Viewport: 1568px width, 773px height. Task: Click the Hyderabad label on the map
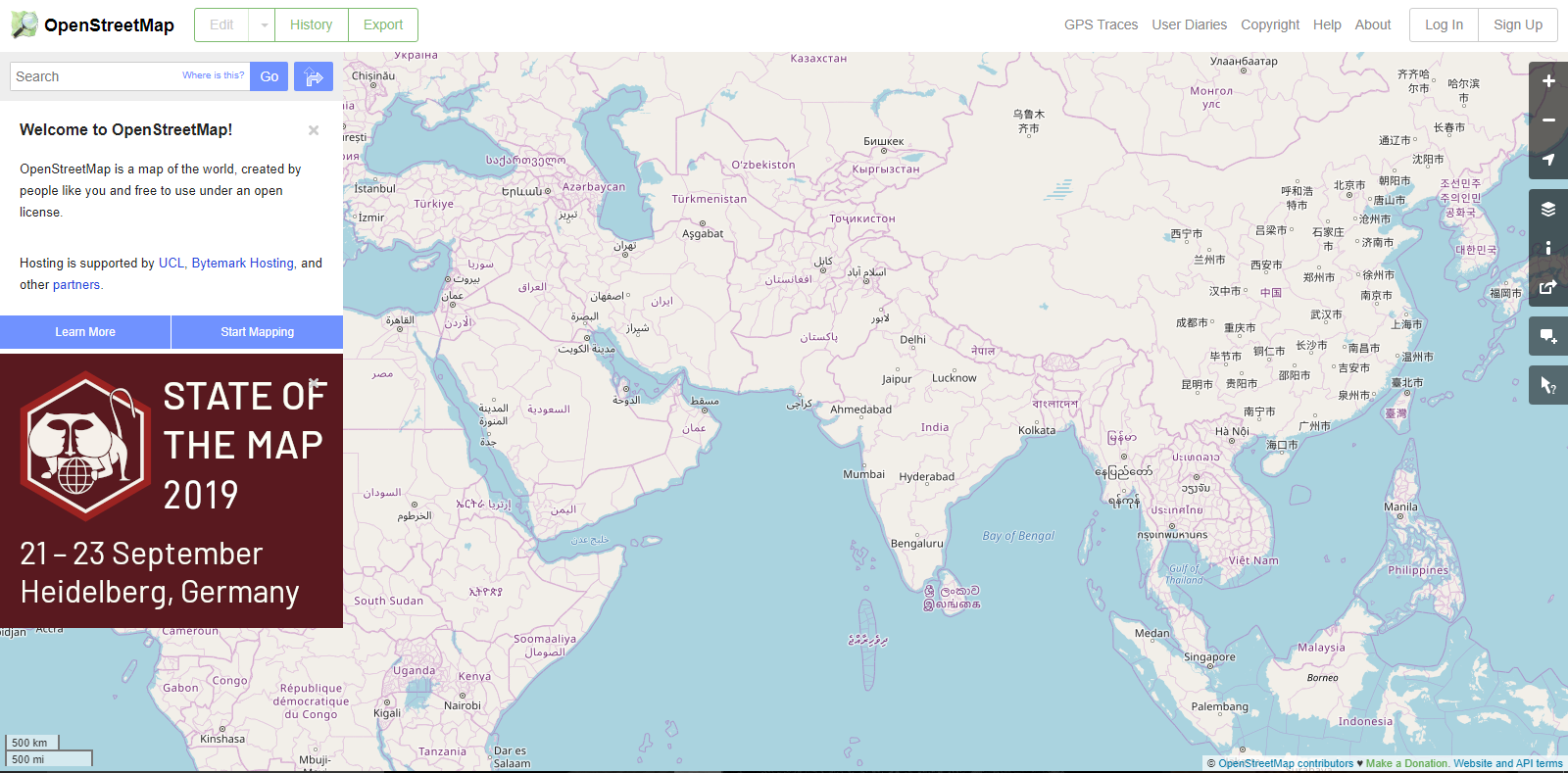pos(926,477)
